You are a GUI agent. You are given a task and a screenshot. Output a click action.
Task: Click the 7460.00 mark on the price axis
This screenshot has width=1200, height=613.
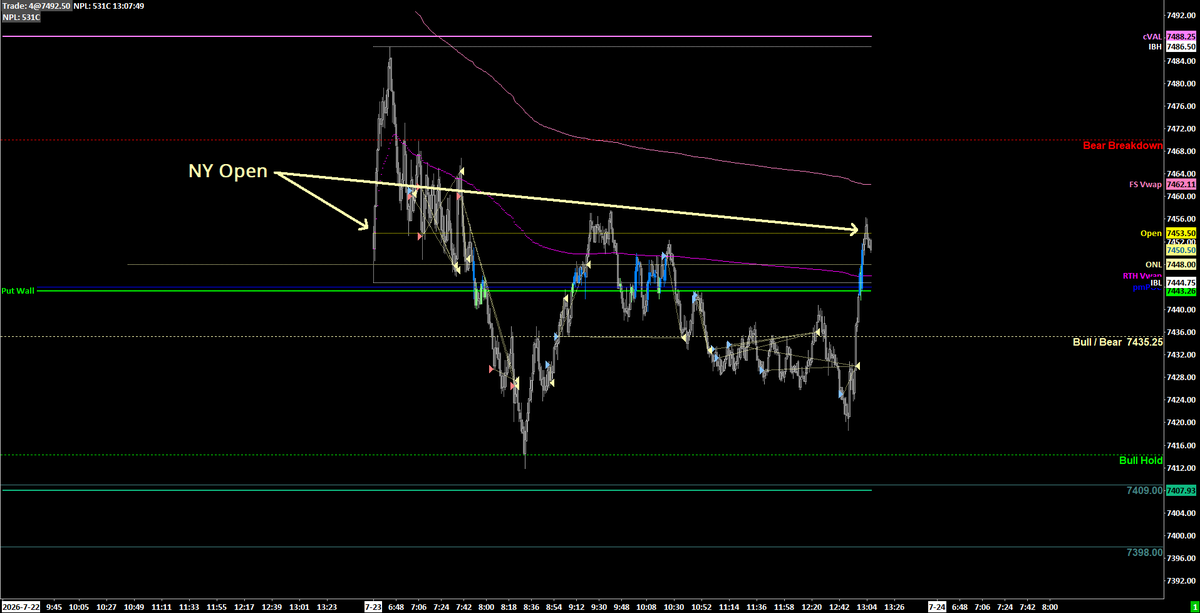(1182, 197)
